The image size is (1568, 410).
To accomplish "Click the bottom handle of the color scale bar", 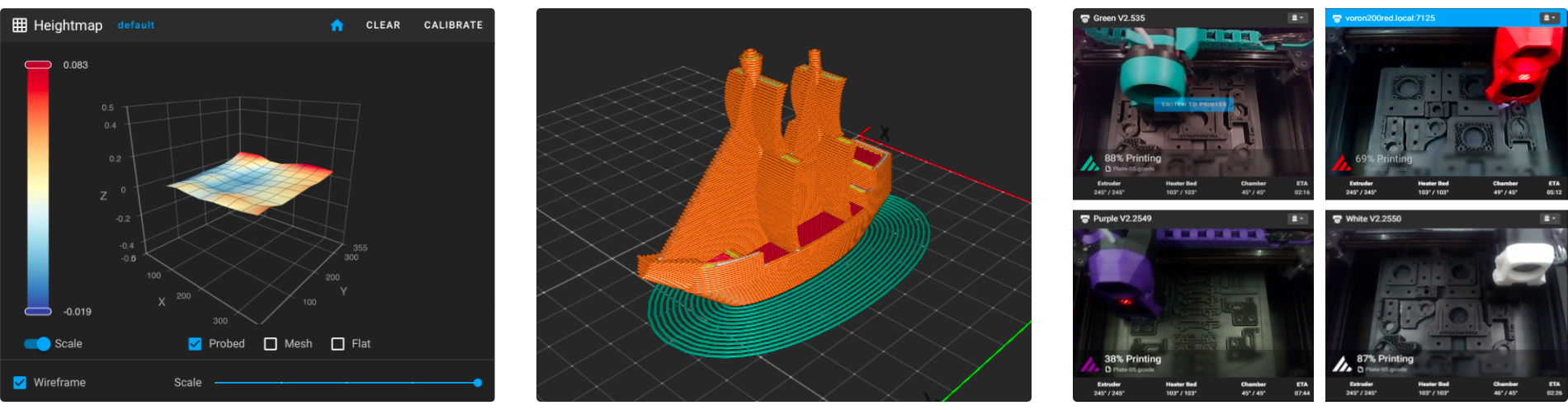I will (x=38, y=311).
